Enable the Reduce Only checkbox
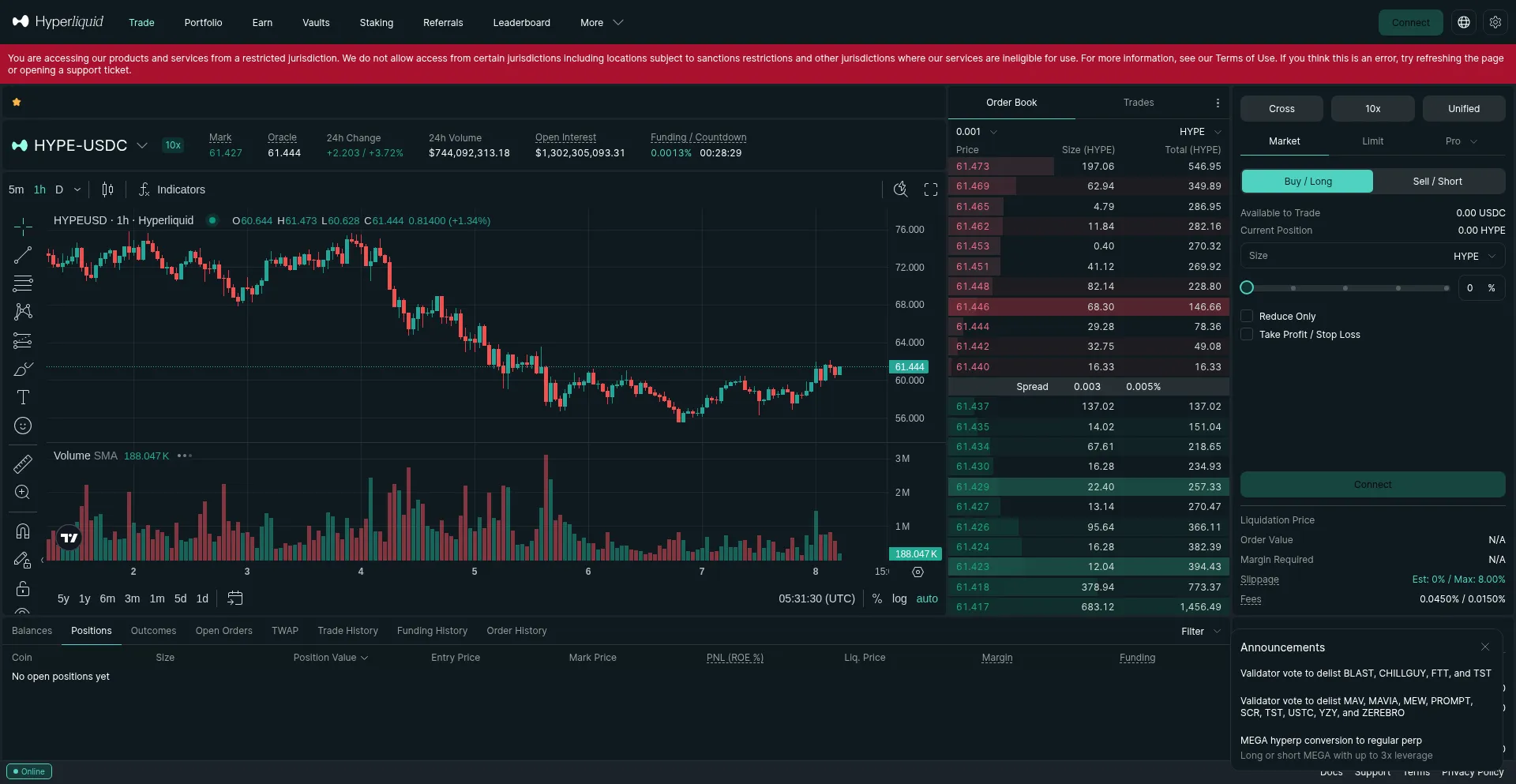This screenshot has height=784, width=1516. (x=1247, y=316)
